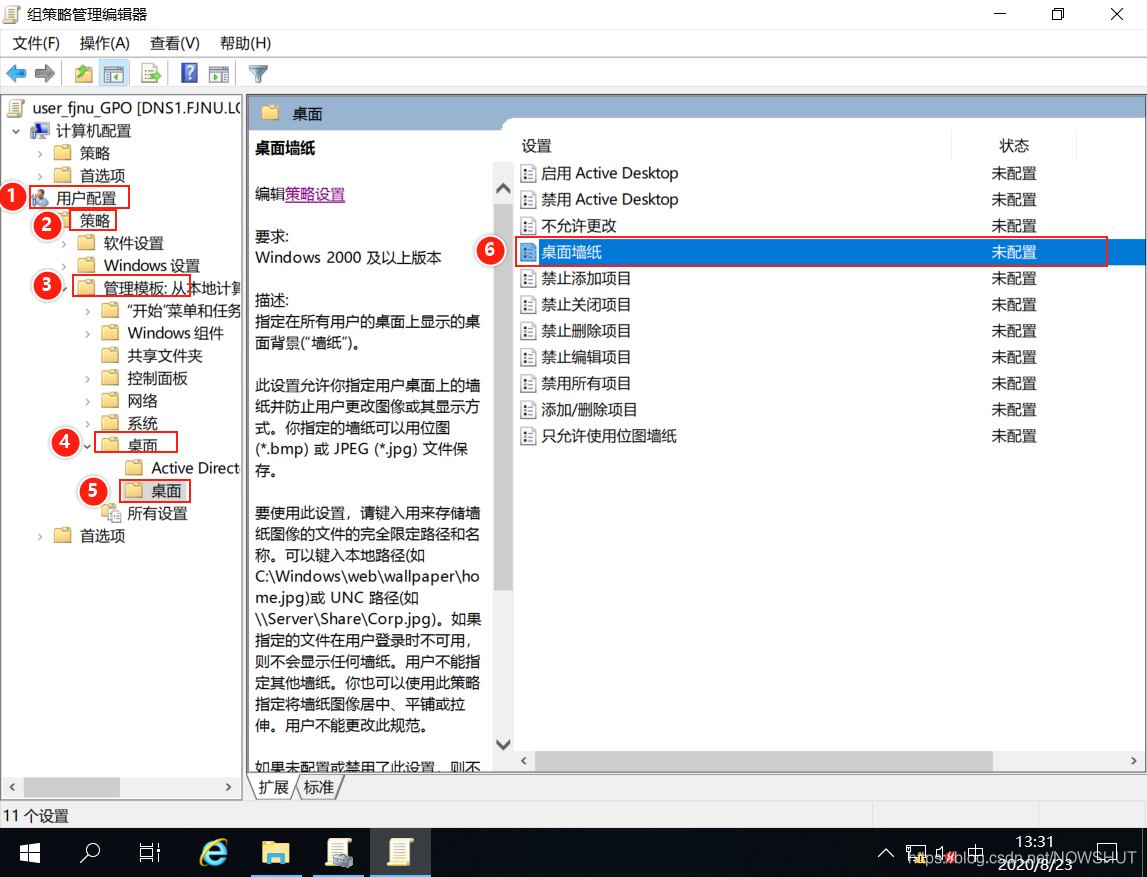1147x877 pixels.
Task: Toggle the show/hide action pane icon
Action: tap(219, 73)
